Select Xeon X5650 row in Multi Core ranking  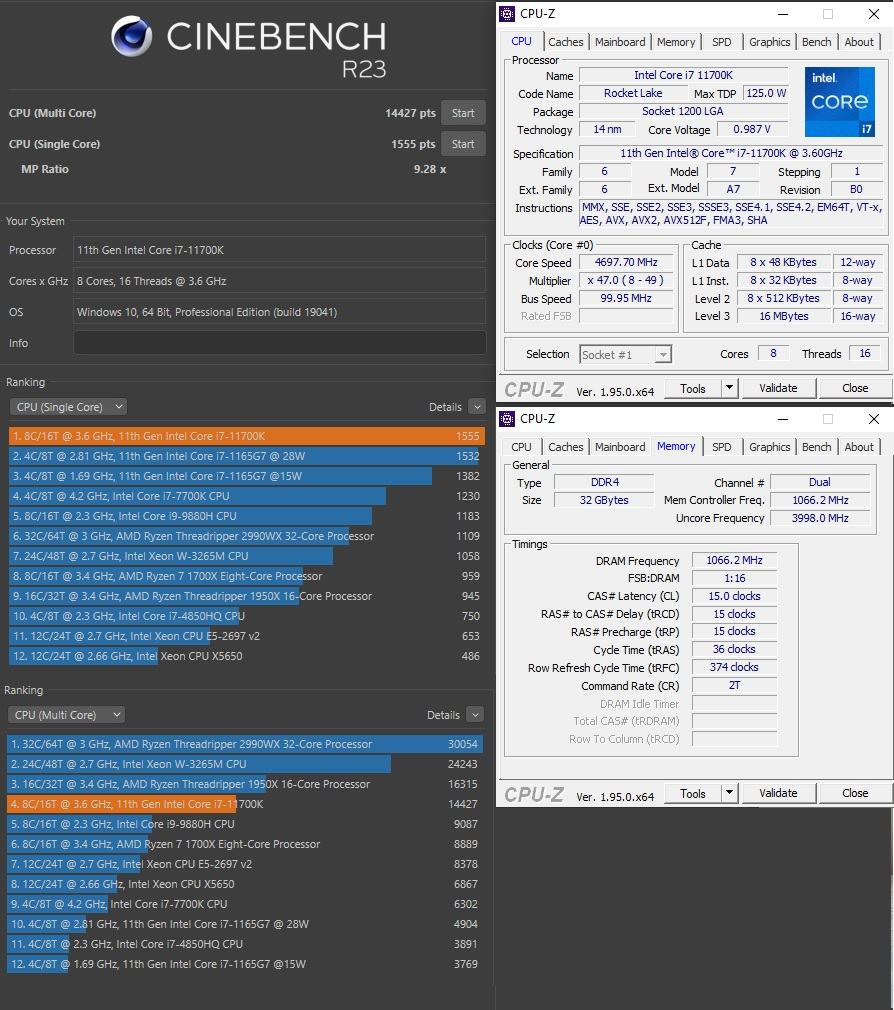point(245,884)
